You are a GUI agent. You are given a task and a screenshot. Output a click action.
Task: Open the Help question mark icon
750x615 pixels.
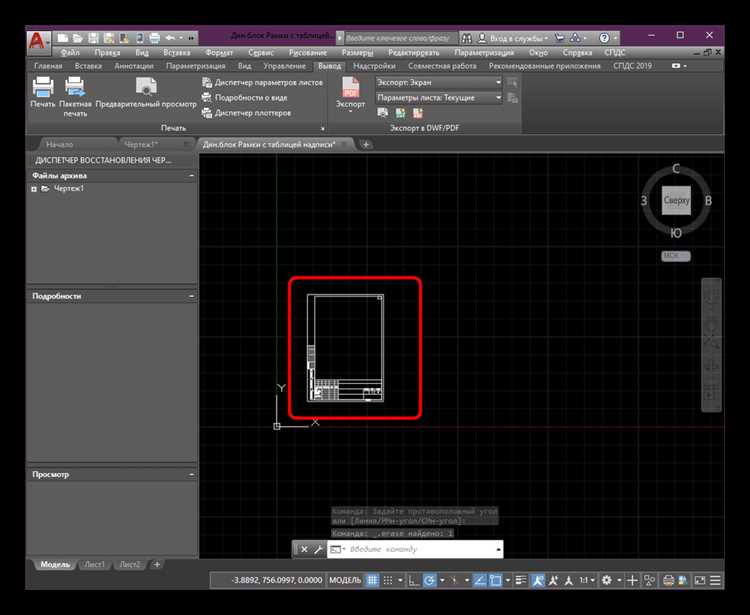click(x=604, y=38)
